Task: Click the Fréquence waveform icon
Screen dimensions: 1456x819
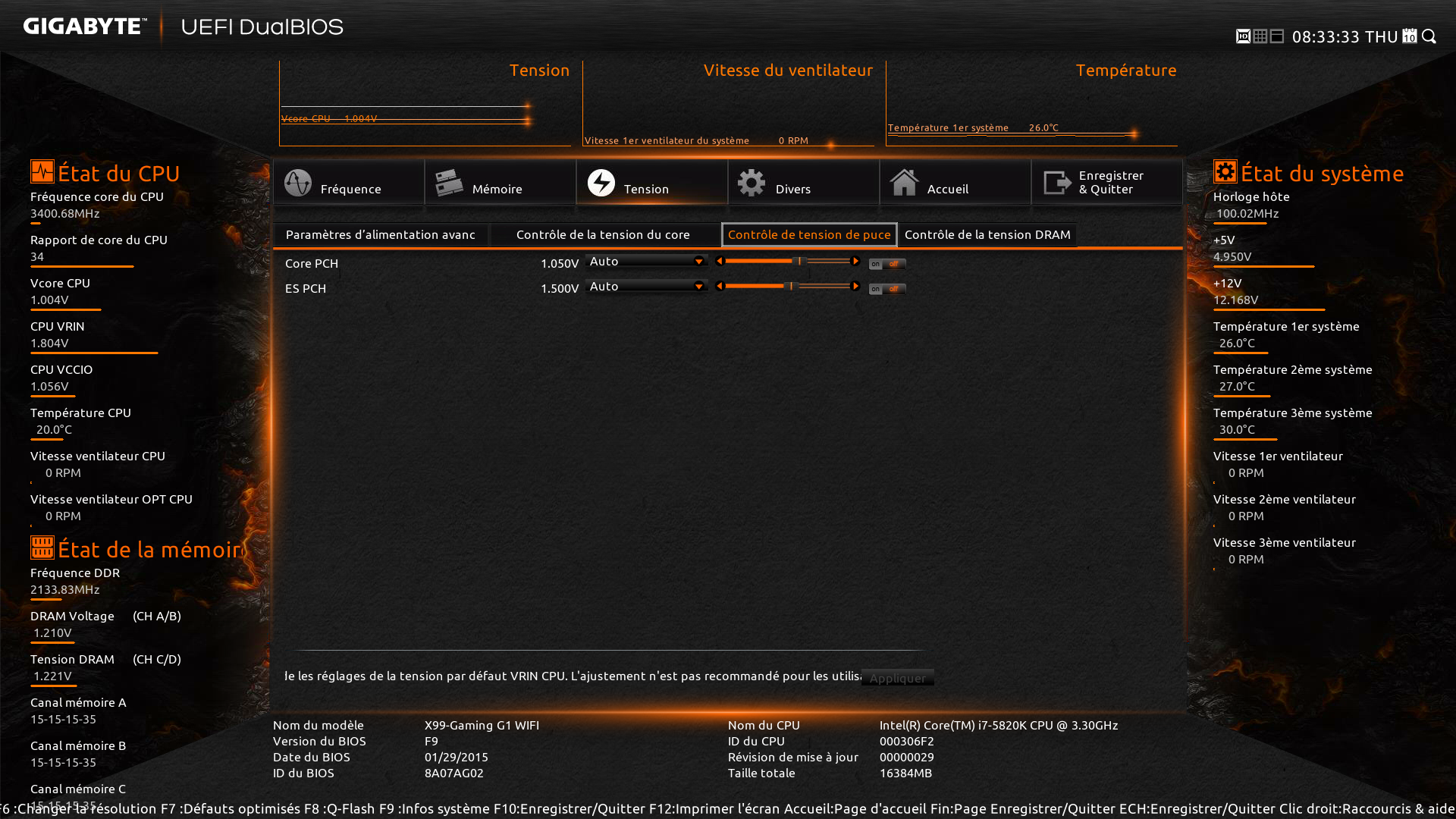Action: click(x=297, y=183)
